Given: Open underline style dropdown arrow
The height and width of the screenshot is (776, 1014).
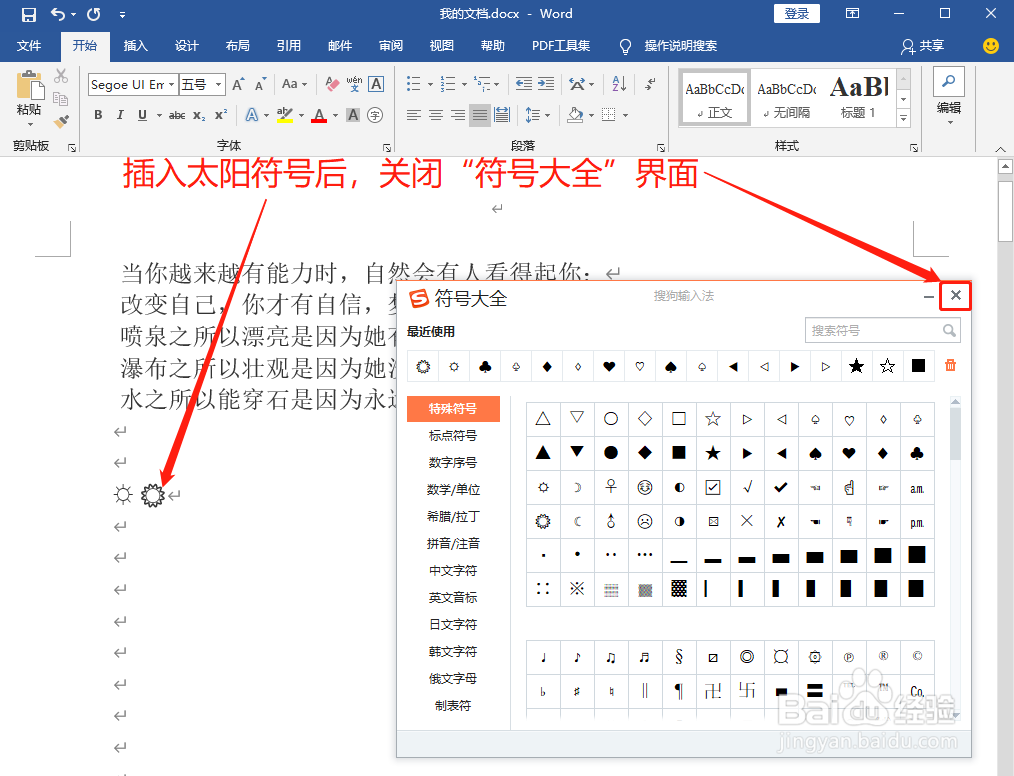Looking at the screenshot, I should 159,115.
